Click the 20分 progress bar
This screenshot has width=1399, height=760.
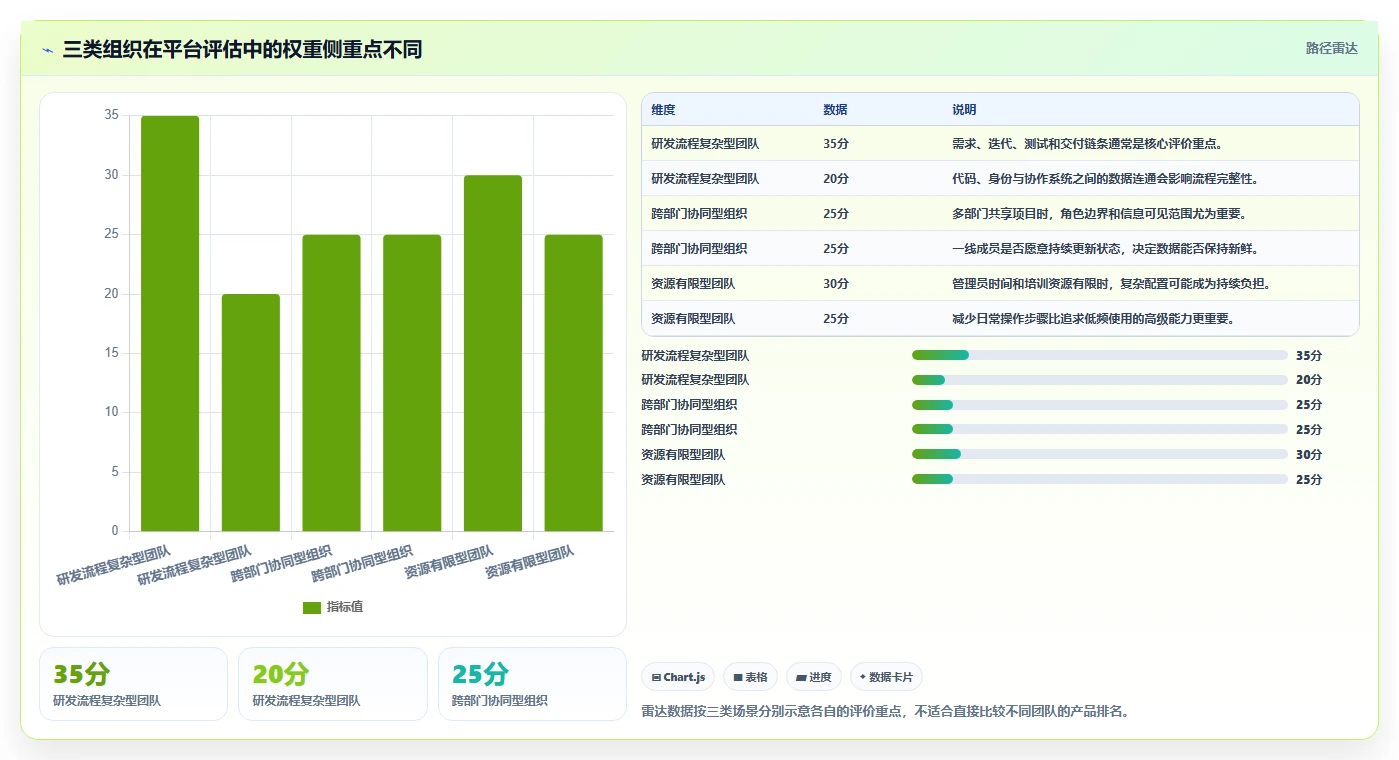tap(1099, 380)
